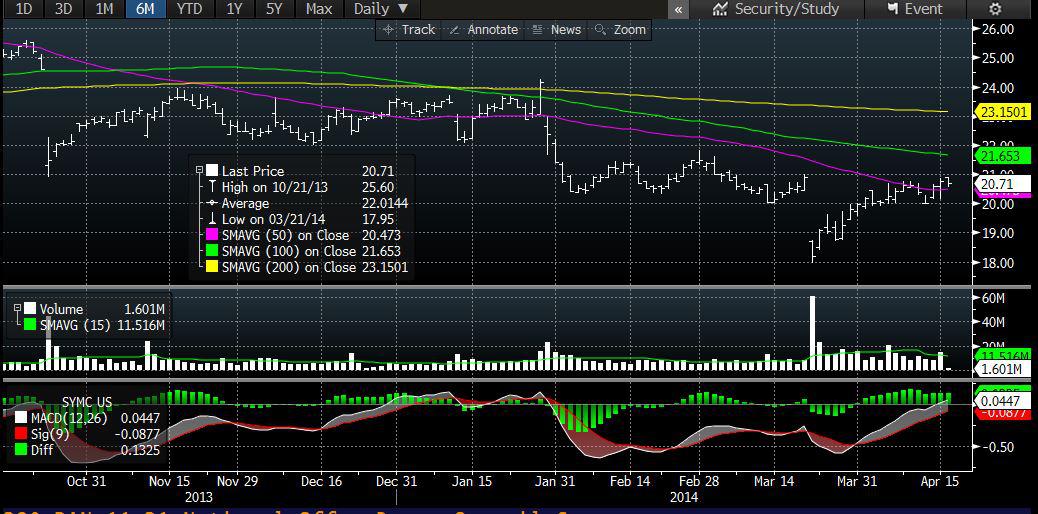Open chart settings gear icon

click(x=995, y=9)
